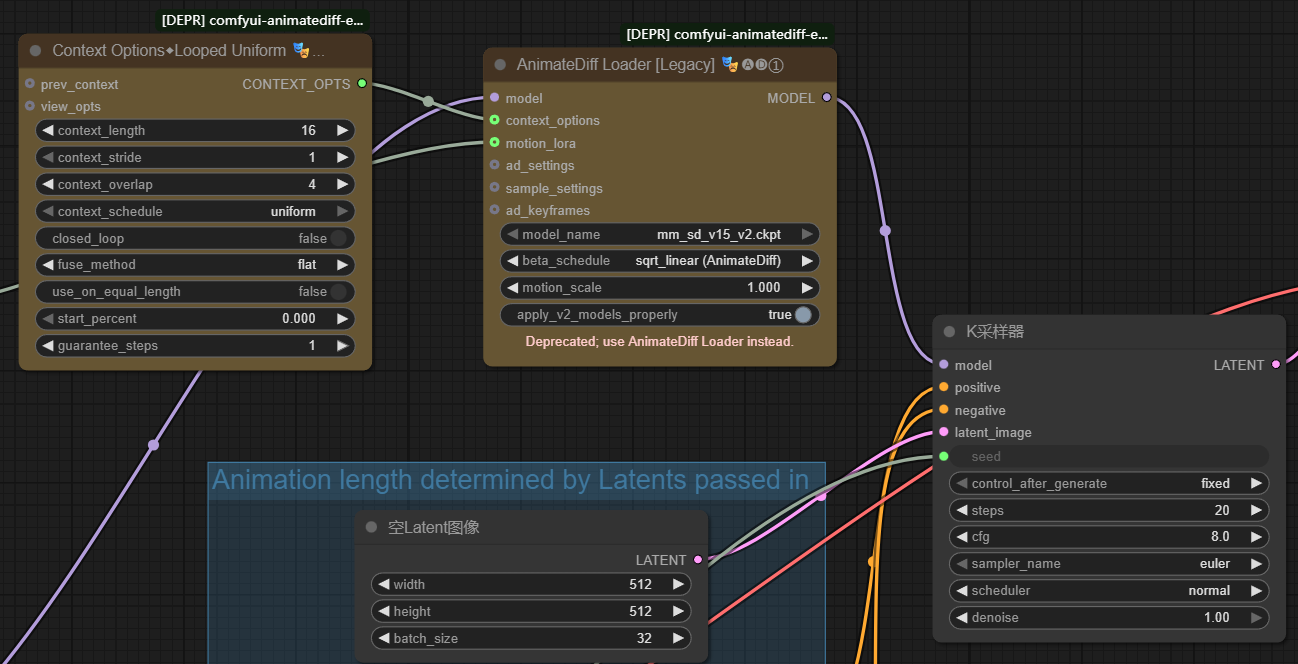
Task: Click the MODEL output socket on AnimateDiff Loader
Action: (826, 98)
